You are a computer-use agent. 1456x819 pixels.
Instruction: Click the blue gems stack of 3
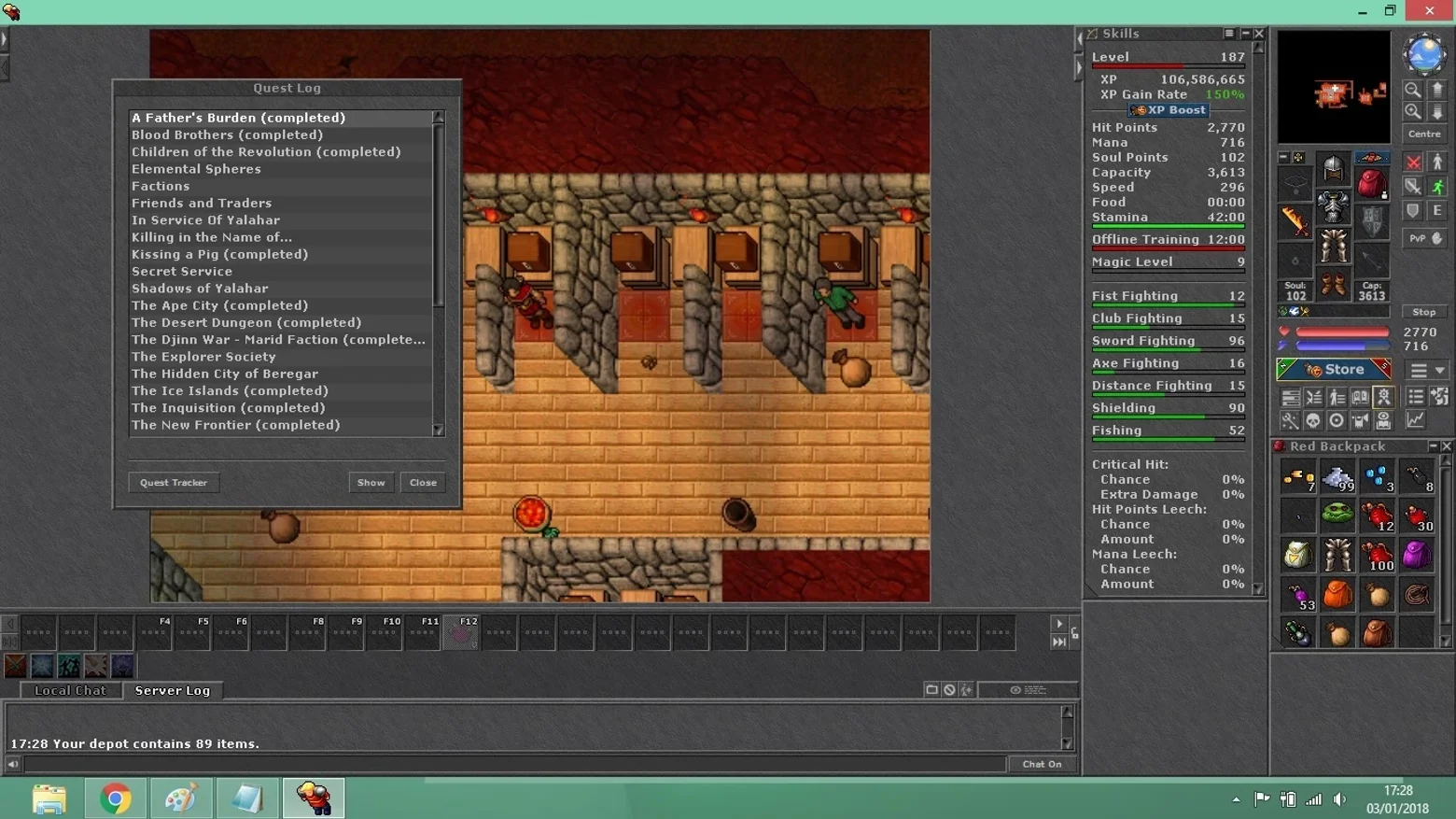point(1377,478)
